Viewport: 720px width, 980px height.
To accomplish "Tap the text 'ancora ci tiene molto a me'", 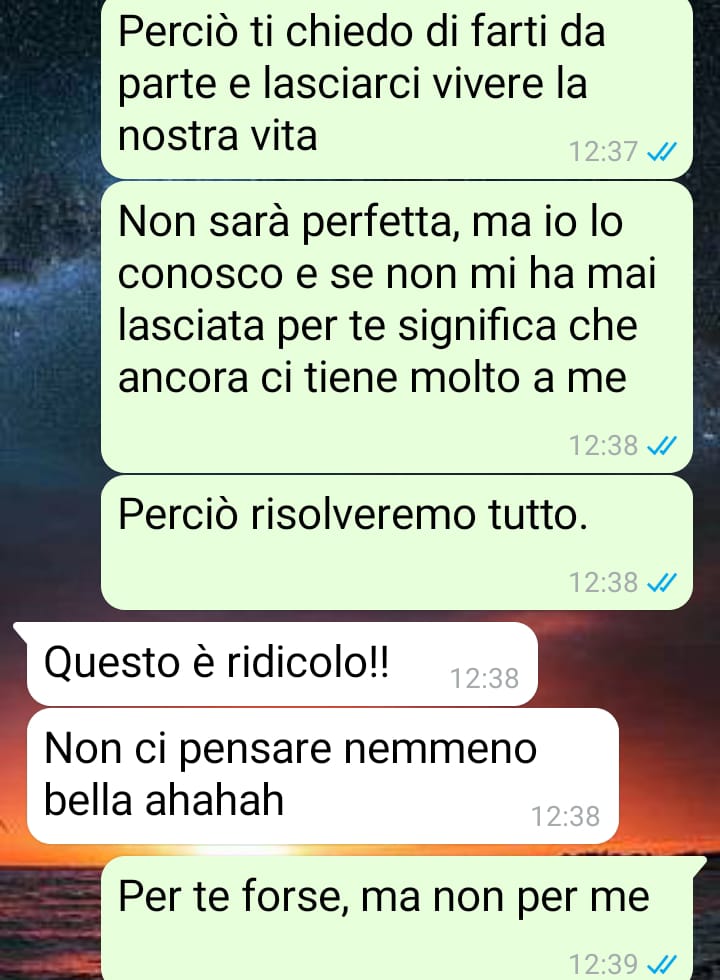I will pos(372,378).
